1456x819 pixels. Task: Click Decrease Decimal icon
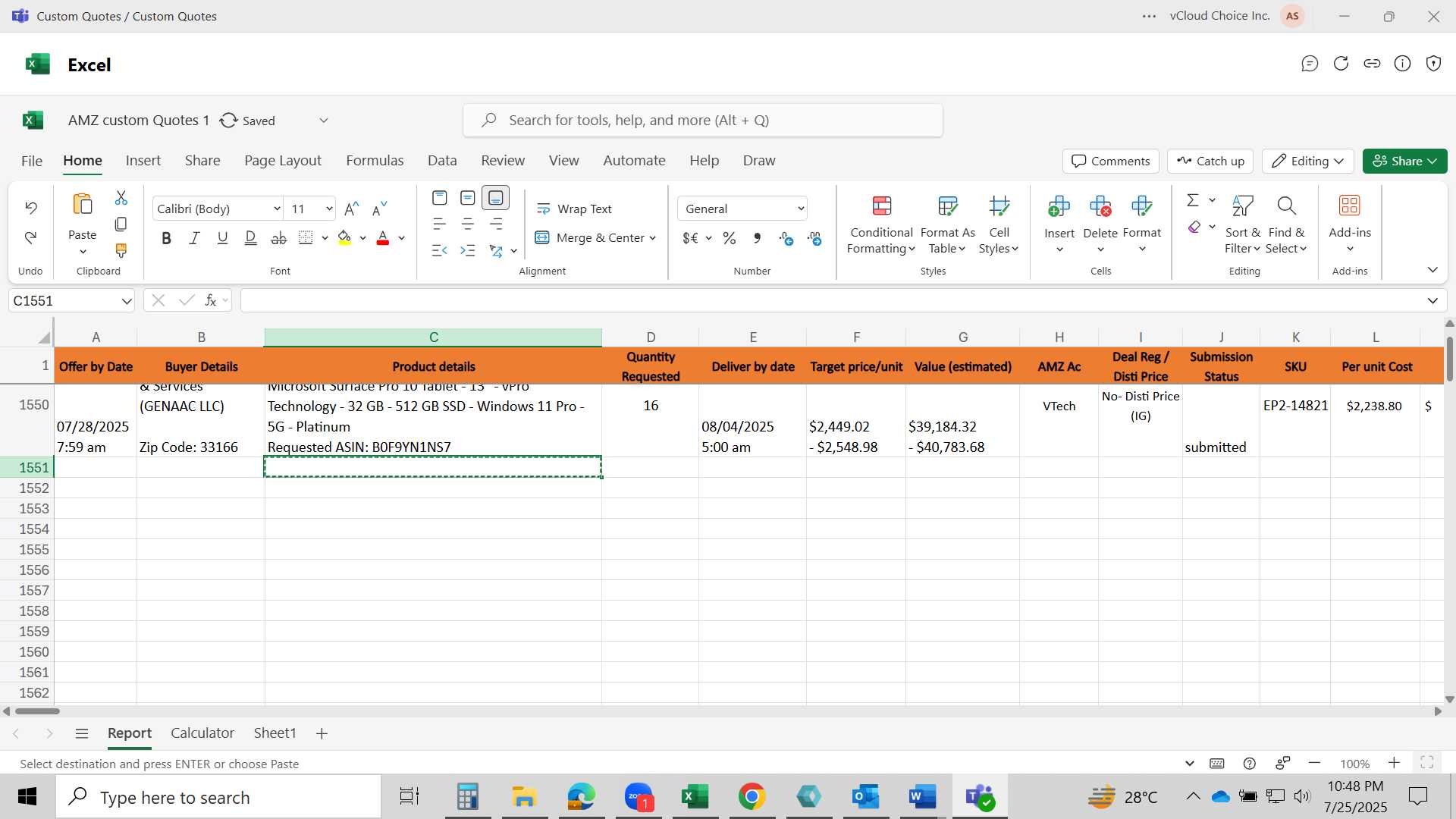click(815, 238)
